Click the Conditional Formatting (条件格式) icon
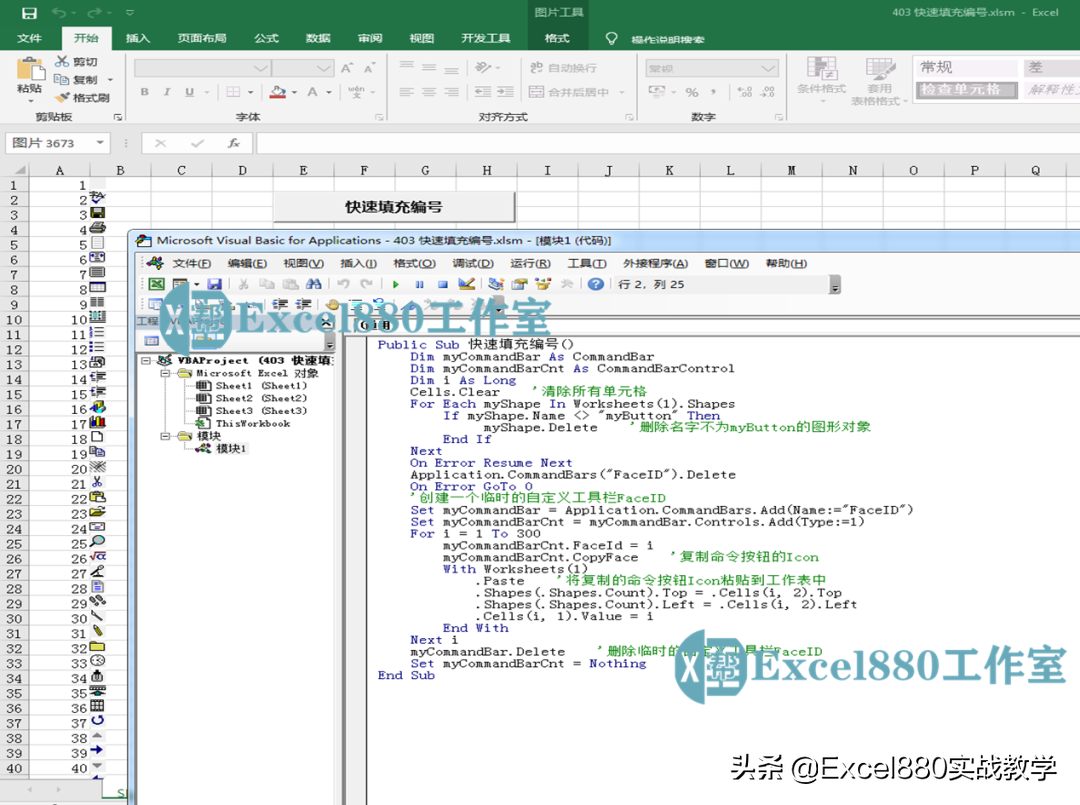Viewport: 1080px width, 805px height. [x=821, y=68]
